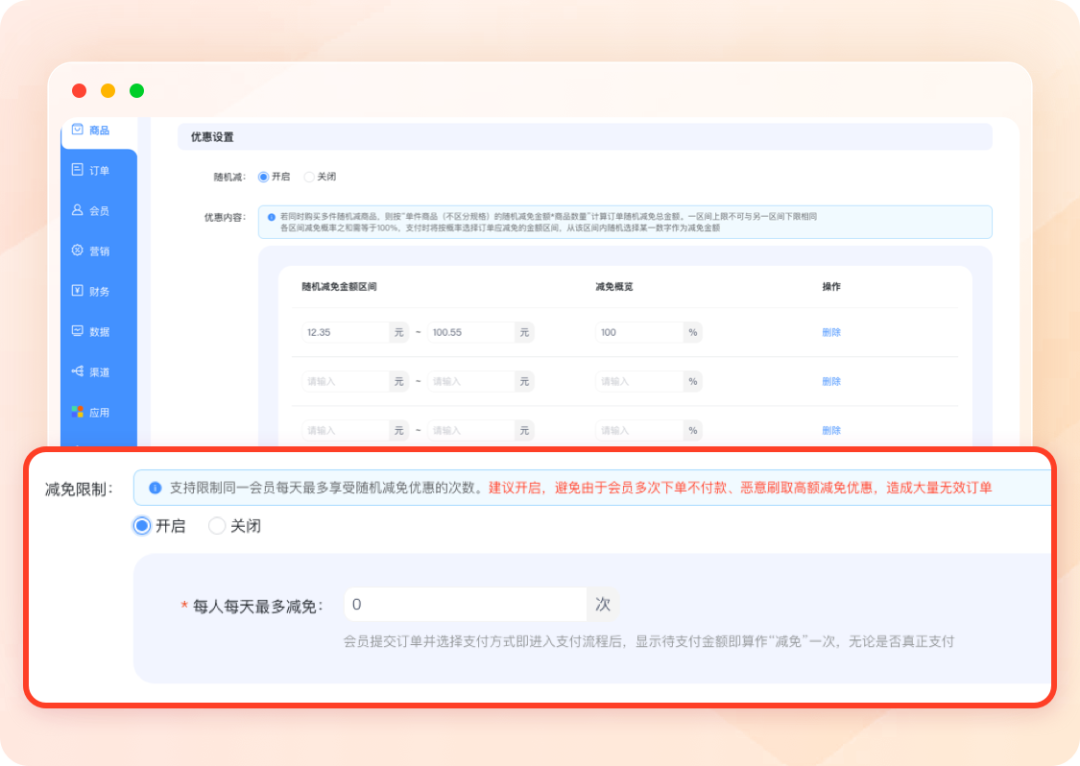
Task: Open the 订单 sidebar section
Action: [91, 170]
